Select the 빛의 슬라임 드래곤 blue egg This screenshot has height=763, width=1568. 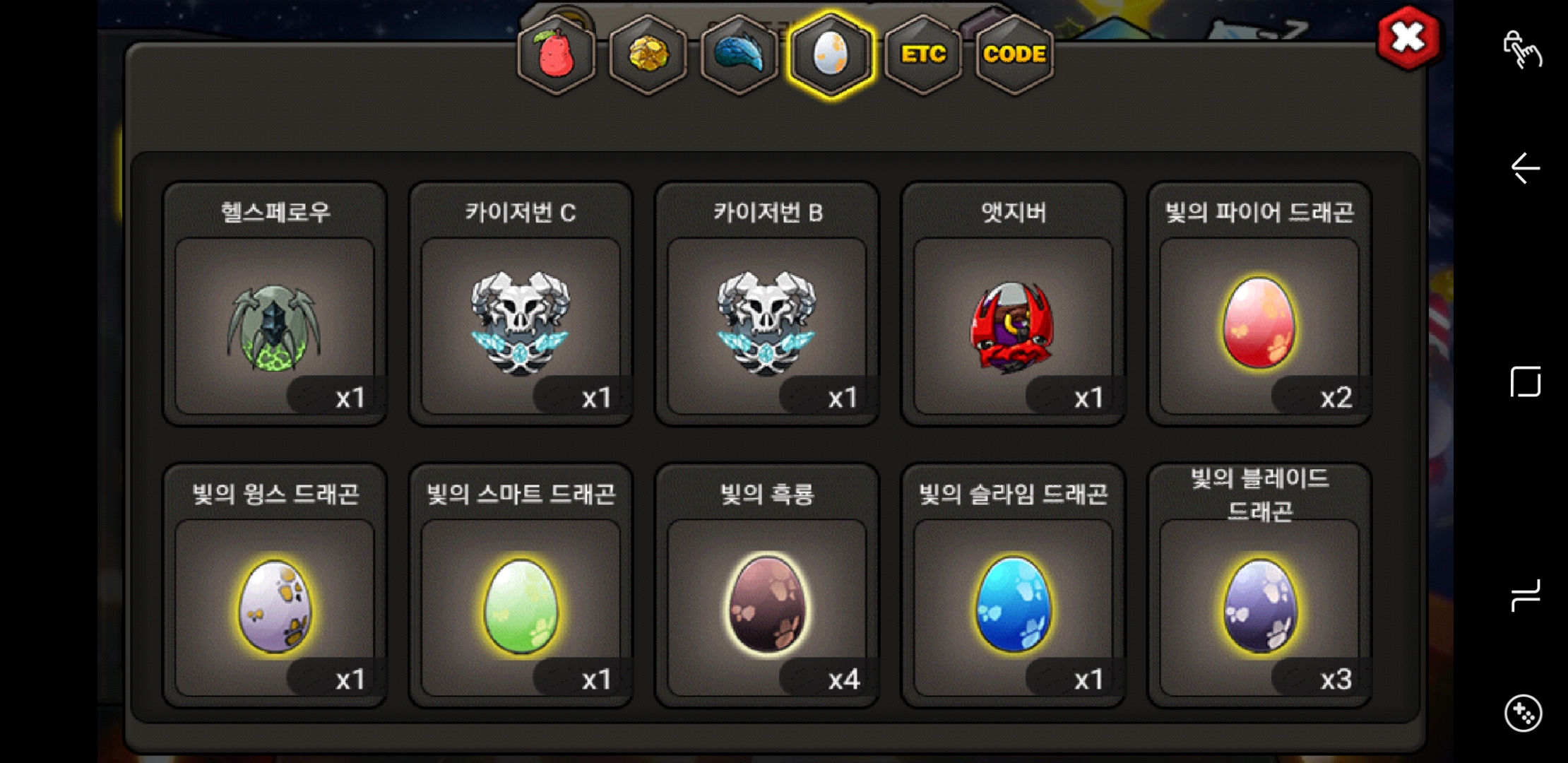(x=1013, y=585)
